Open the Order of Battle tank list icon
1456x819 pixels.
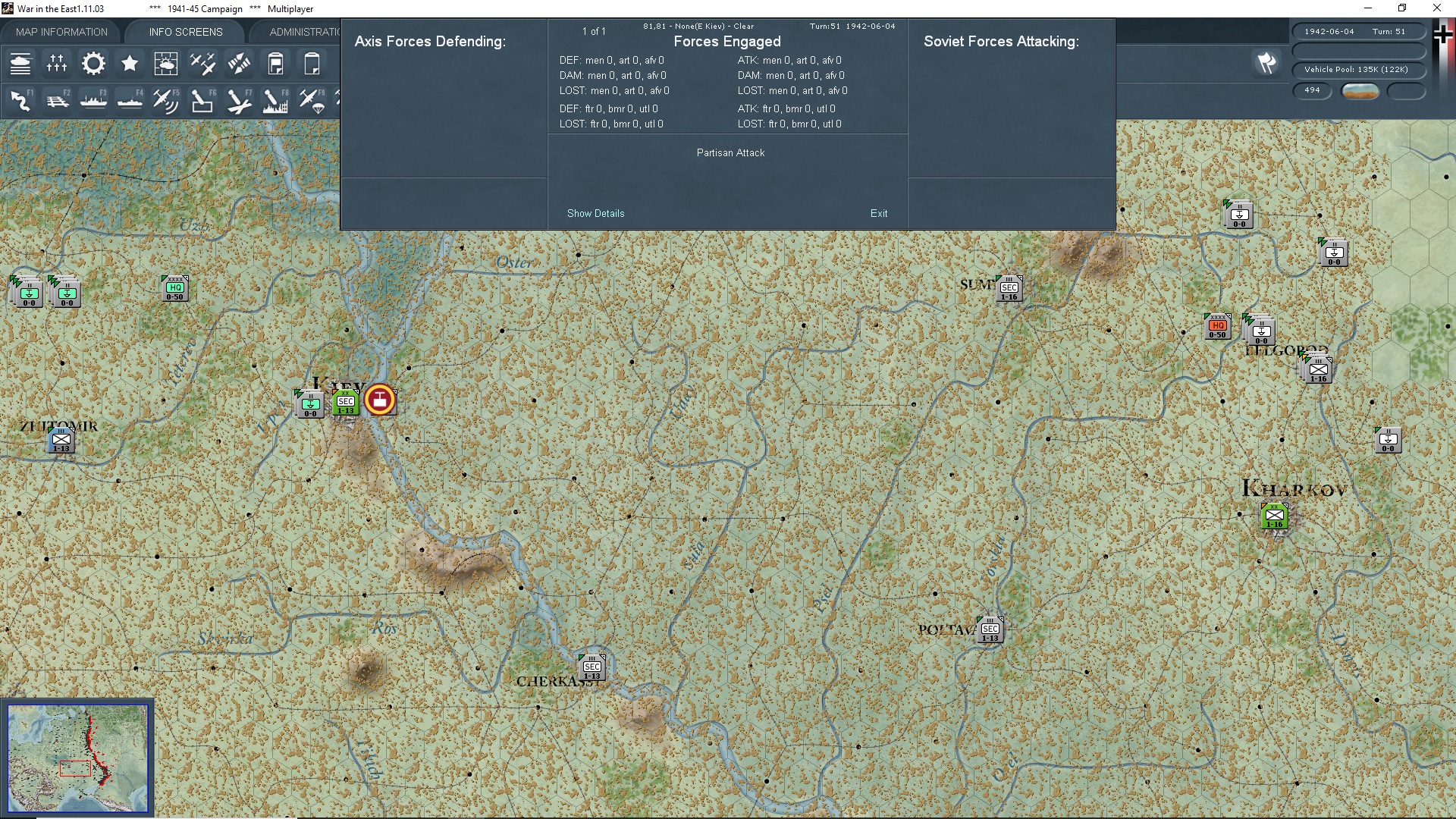click(x=20, y=64)
